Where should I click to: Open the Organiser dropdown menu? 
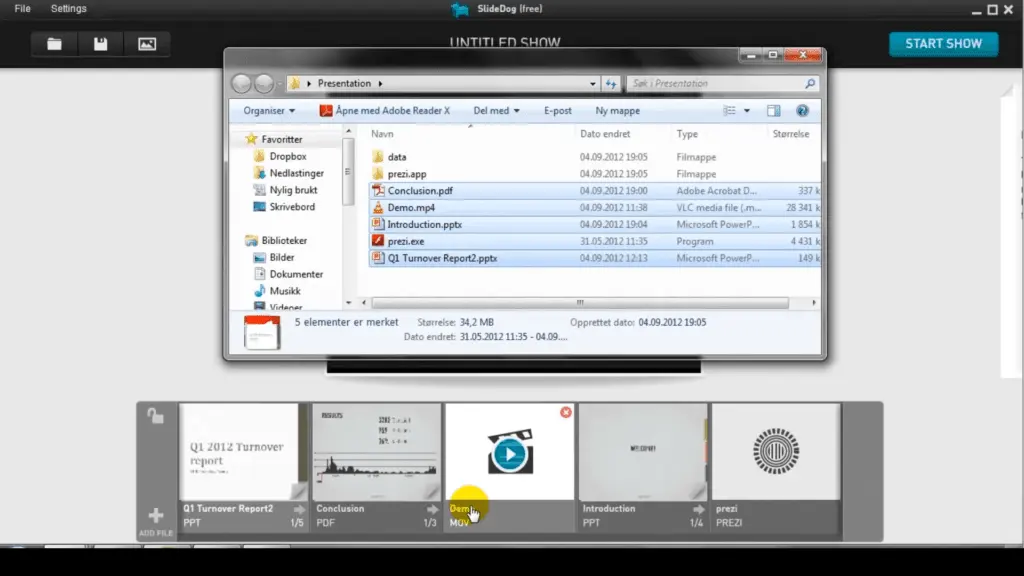pos(269,110)
